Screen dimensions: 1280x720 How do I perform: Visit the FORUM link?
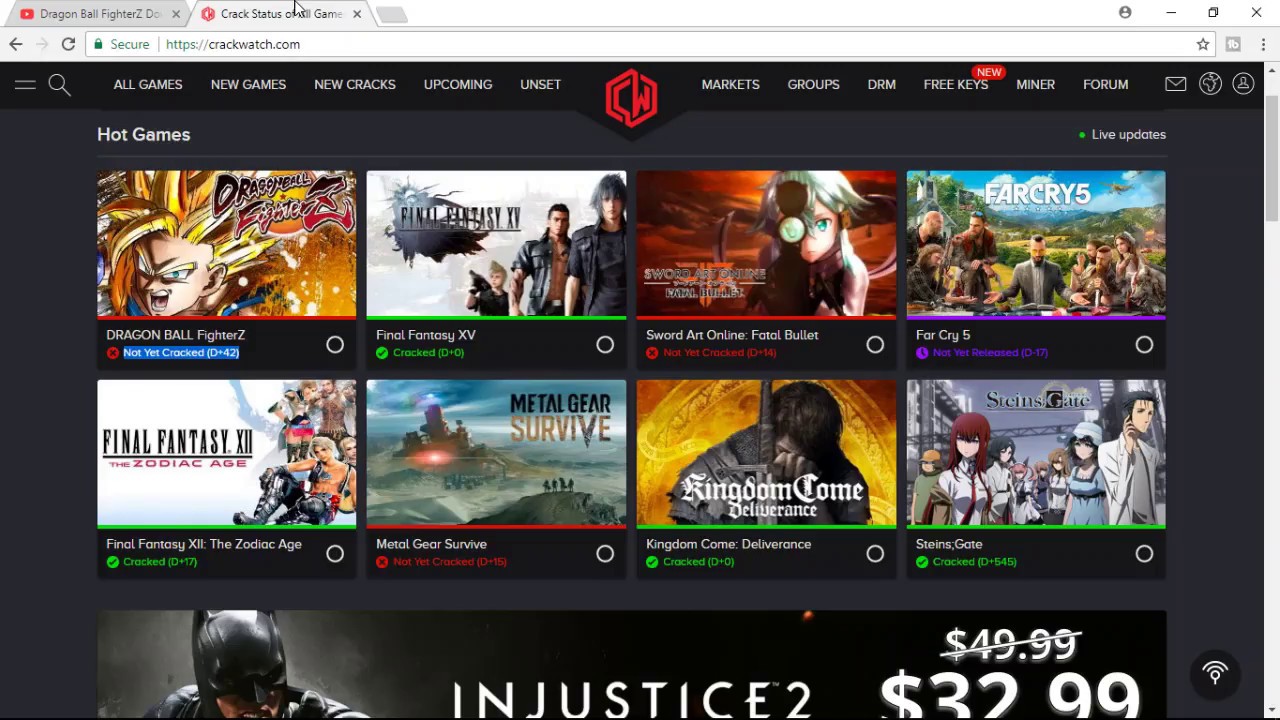coord(1105,84)
